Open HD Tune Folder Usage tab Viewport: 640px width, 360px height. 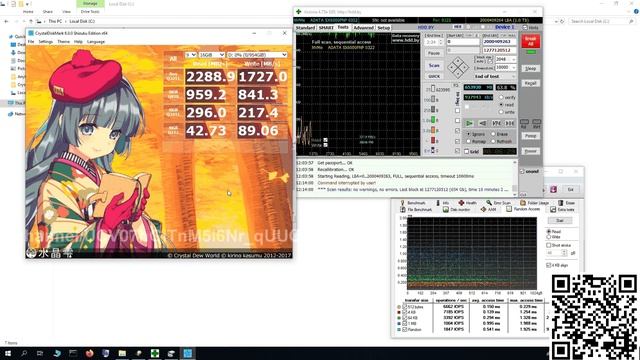534,203
